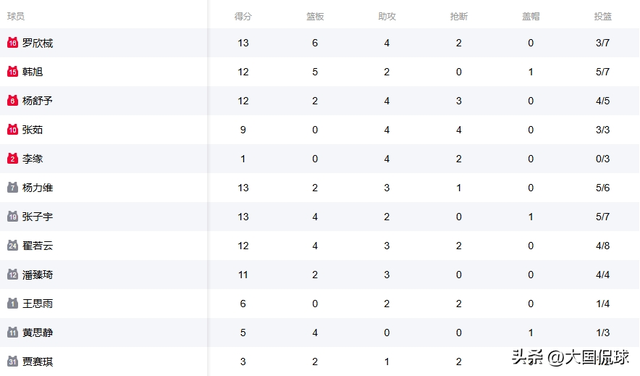This screenshot has height=376, width=640.
Task: Click 翟若云's points value 12
Action: (243, 246)
